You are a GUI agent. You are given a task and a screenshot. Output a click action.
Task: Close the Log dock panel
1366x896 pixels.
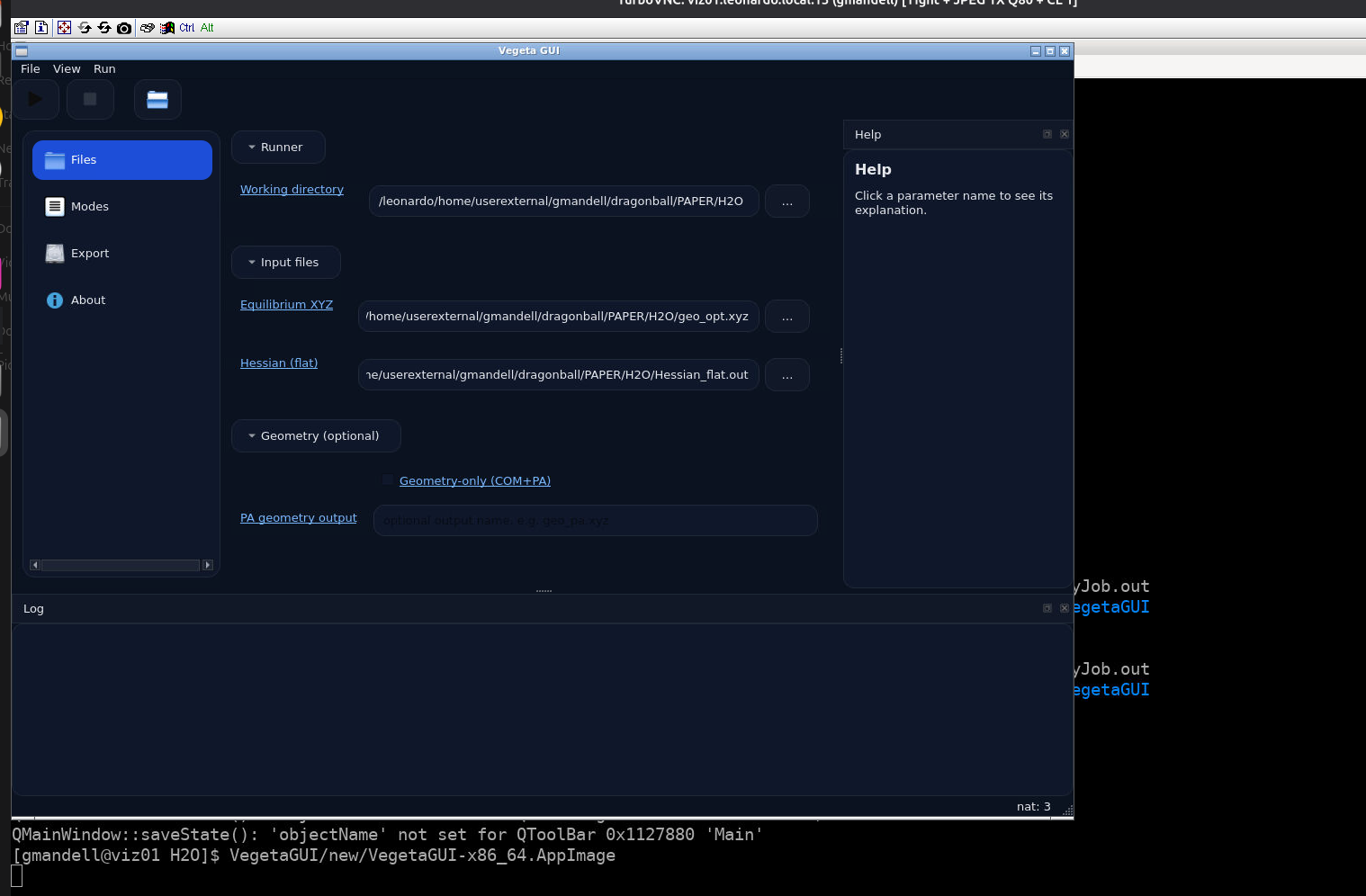click(1065, 608)
